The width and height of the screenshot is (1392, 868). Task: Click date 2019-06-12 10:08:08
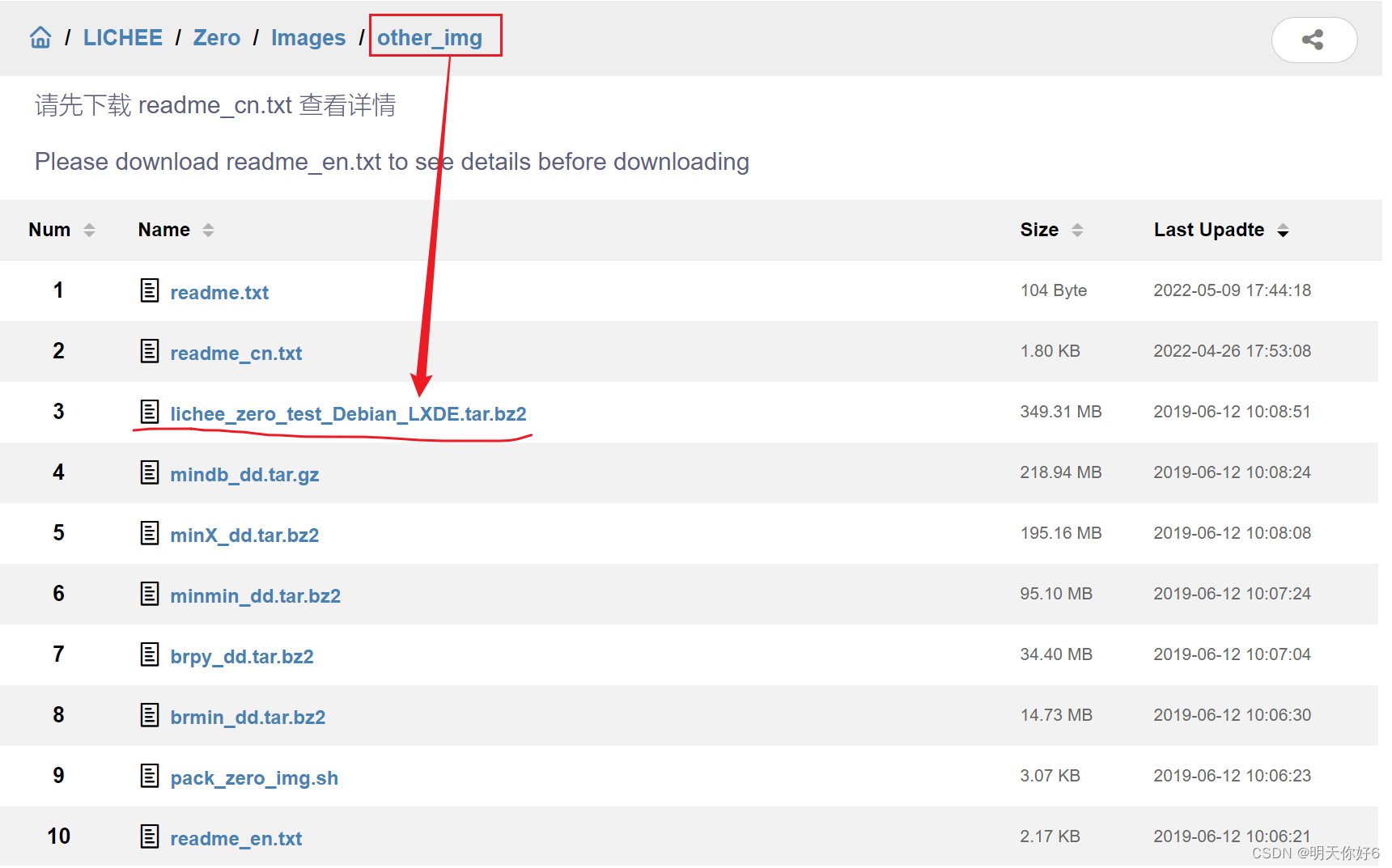pyautogui.click(x=1232, y=533)
